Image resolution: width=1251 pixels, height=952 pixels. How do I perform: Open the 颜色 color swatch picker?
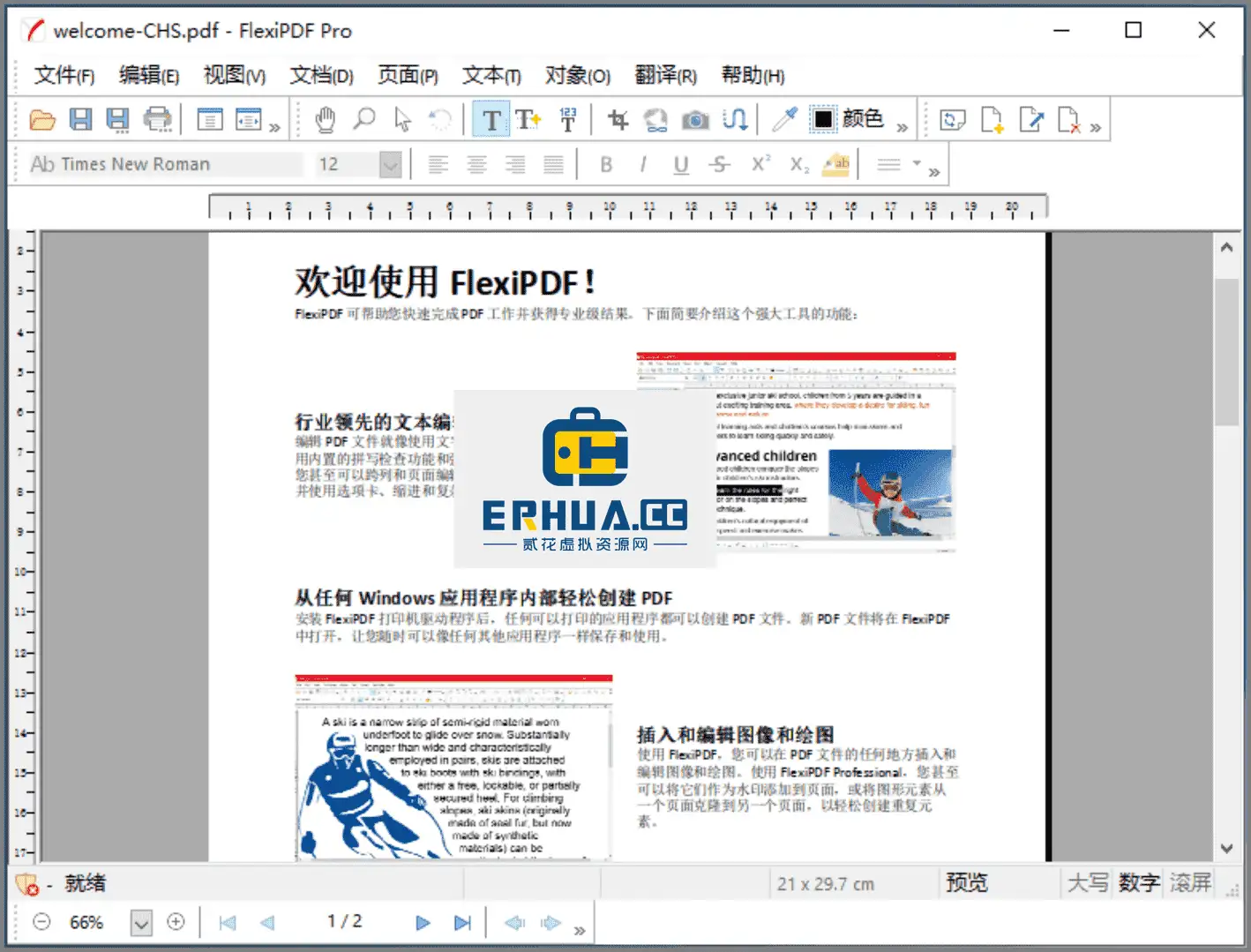coord(823,118)
